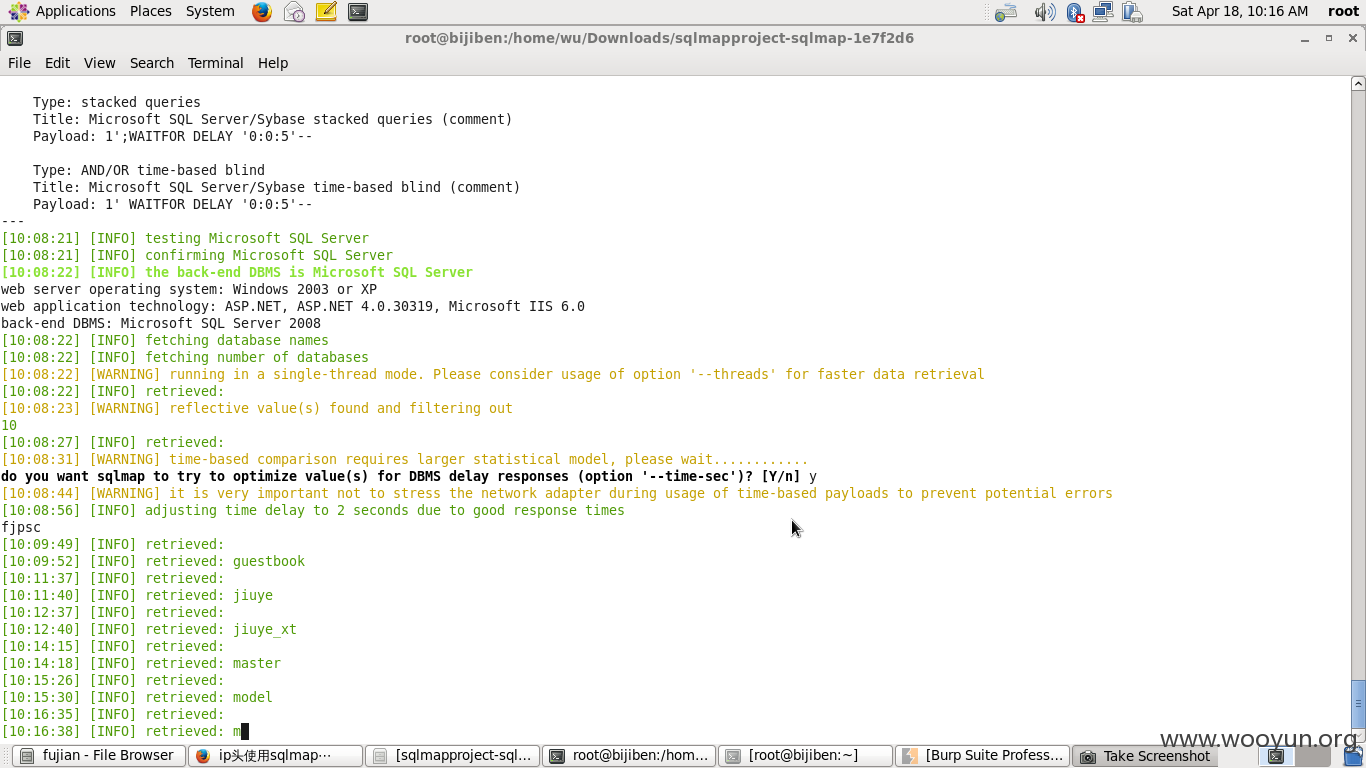Viewport: 1366px width, 768px height.
Task: Click scrollbar down arrow in terminal
Action: (1358, 733)
